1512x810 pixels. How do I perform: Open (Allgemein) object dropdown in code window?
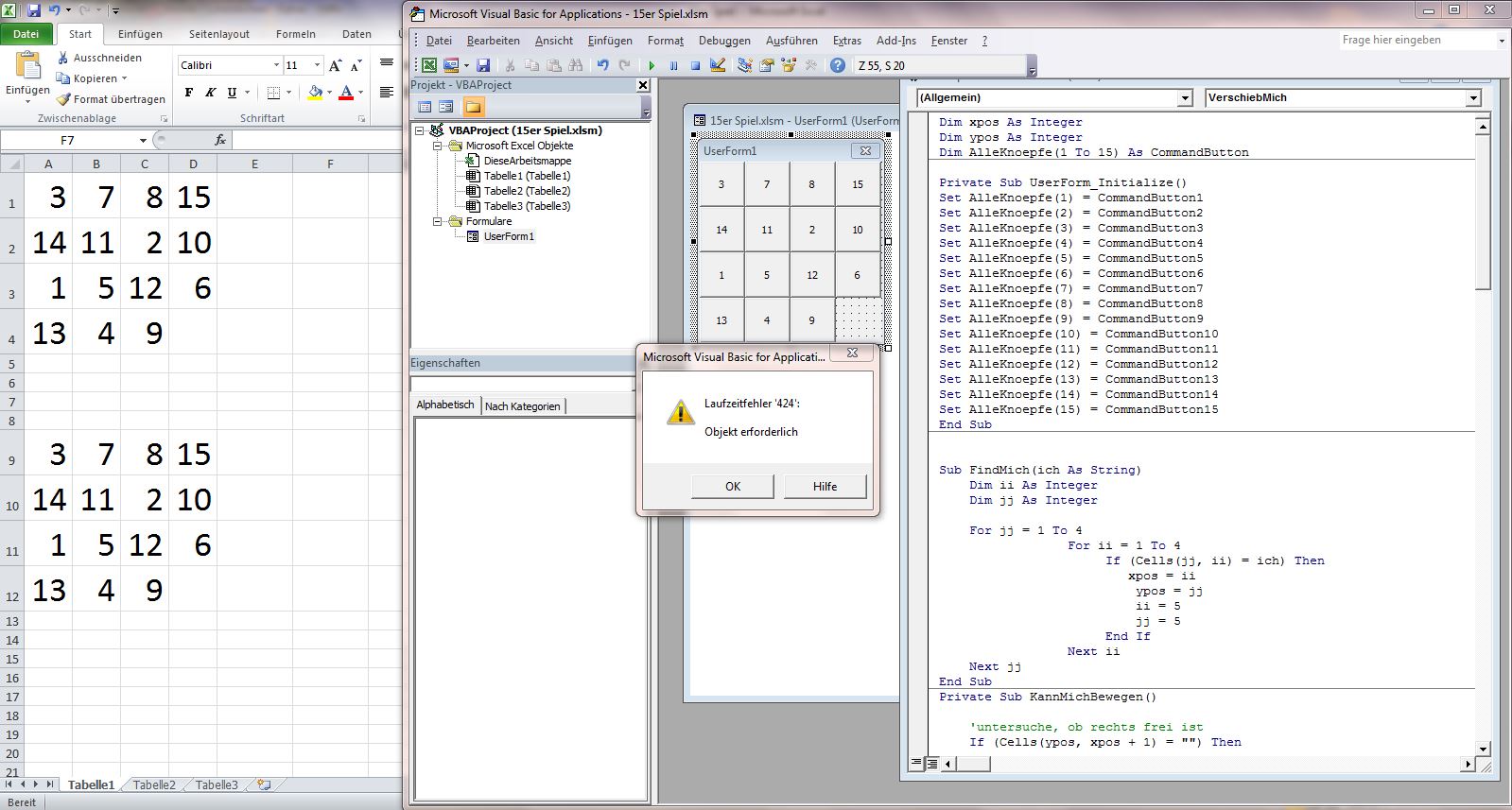(1185, 97)
